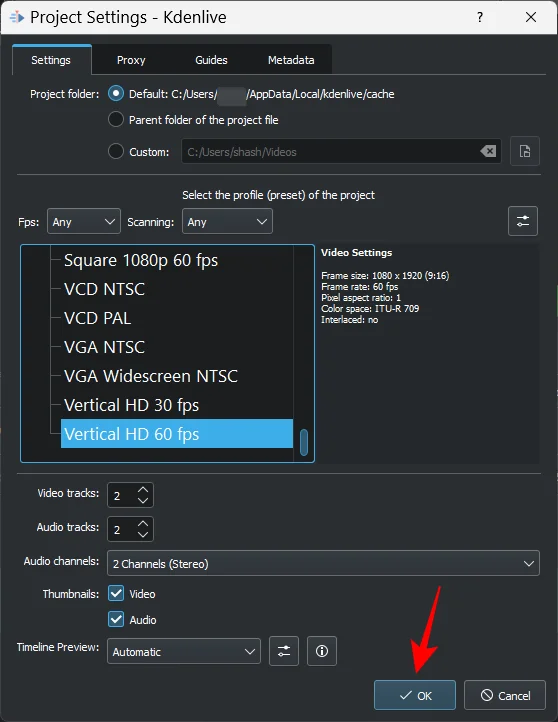Decrease the Audio tracks count

pyautogui.click(x=143, y=535)
